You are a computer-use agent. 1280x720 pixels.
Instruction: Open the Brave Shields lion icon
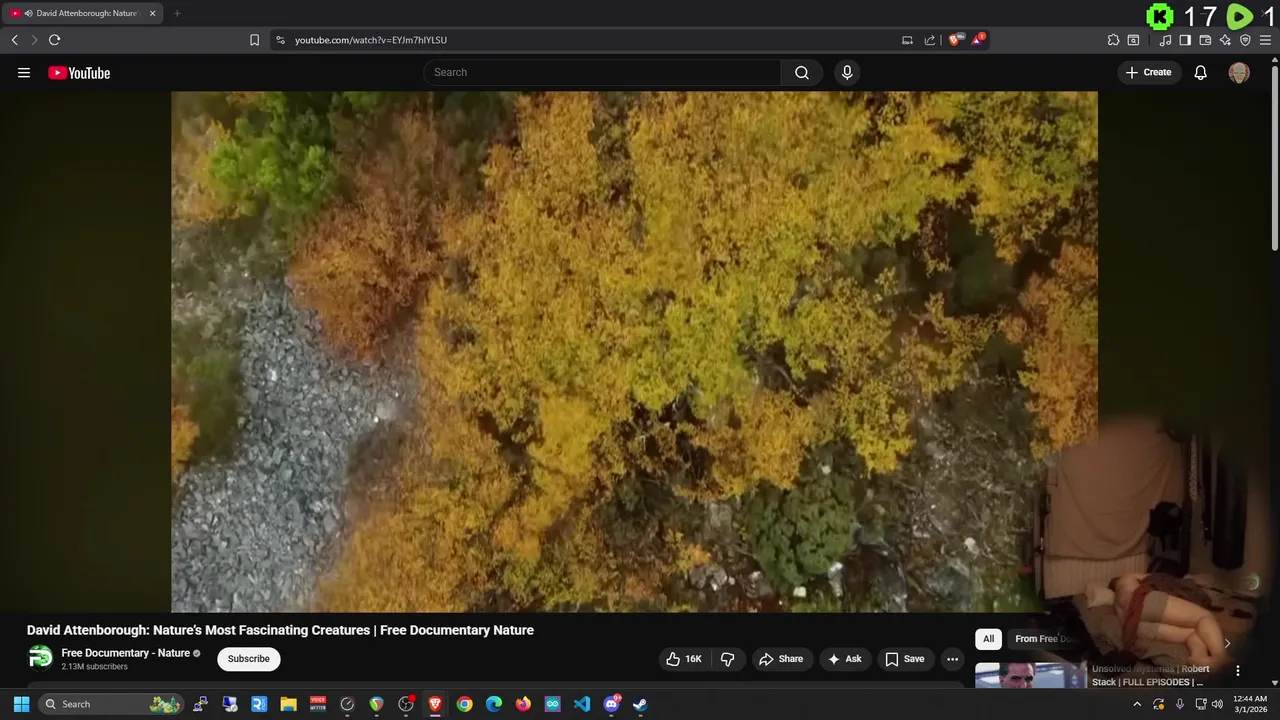pyautogui.click(x=955, y=40)
